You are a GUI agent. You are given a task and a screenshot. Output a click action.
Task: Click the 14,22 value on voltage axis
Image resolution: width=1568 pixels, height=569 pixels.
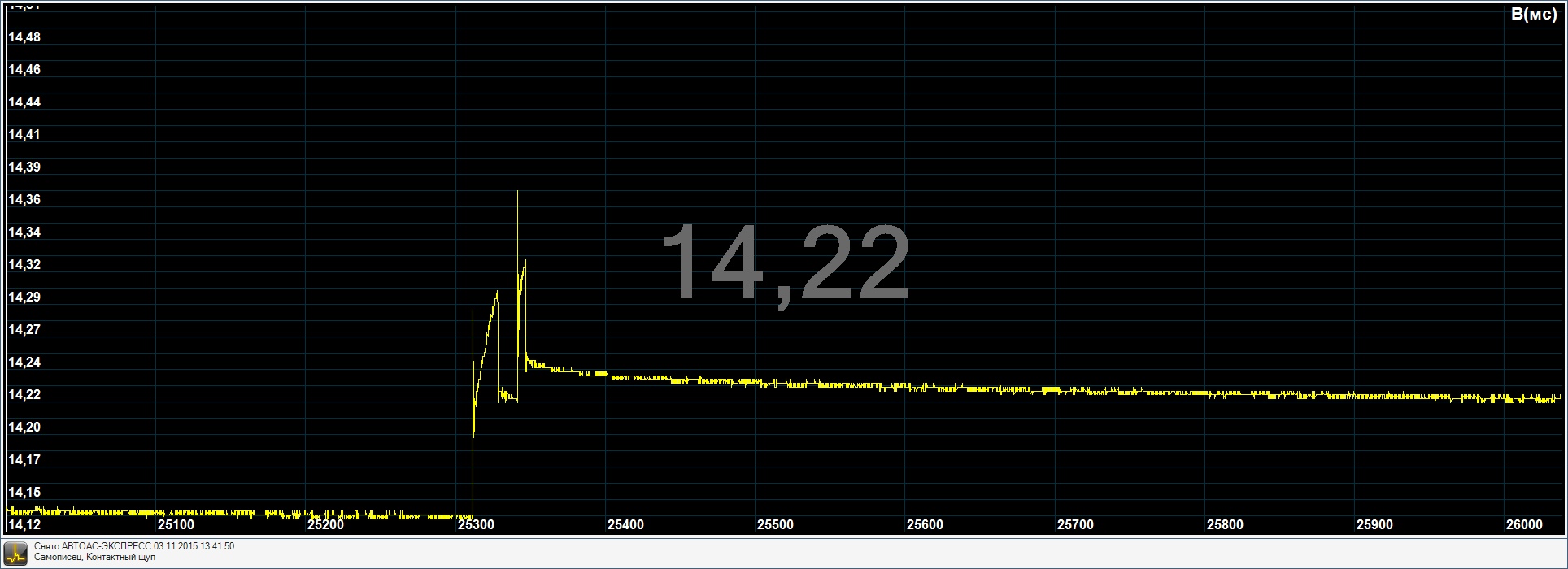tap(24, 395)
